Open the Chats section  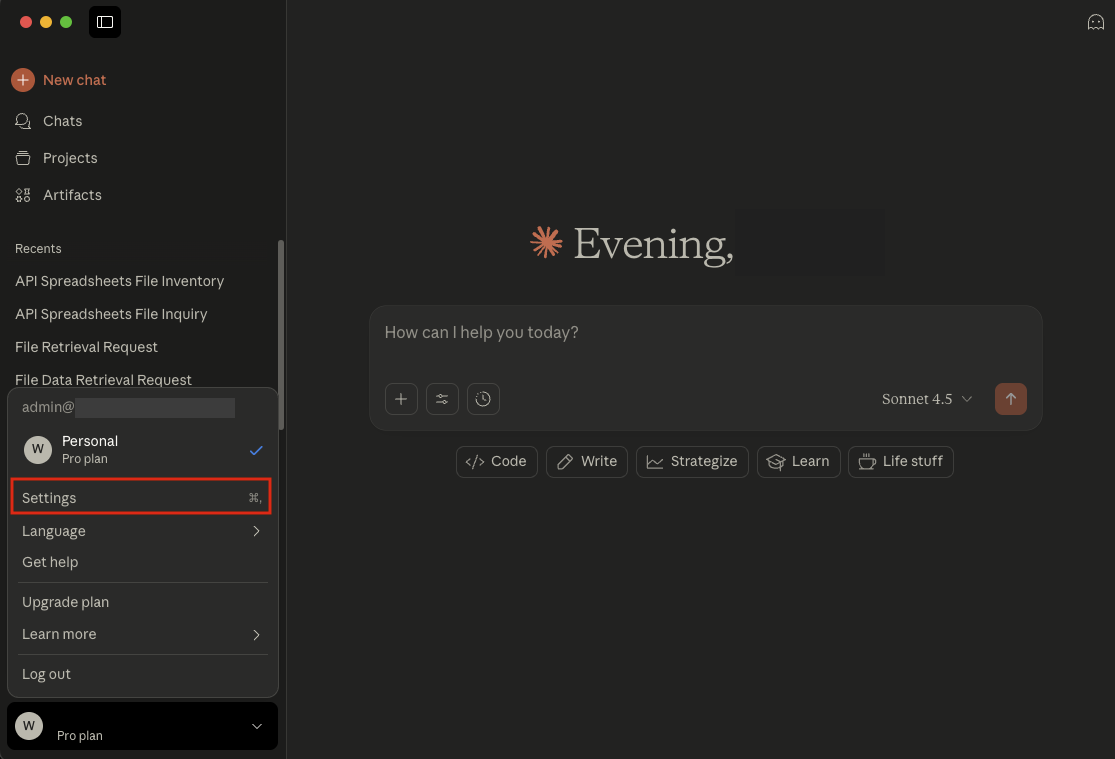(x=64, y=121)
